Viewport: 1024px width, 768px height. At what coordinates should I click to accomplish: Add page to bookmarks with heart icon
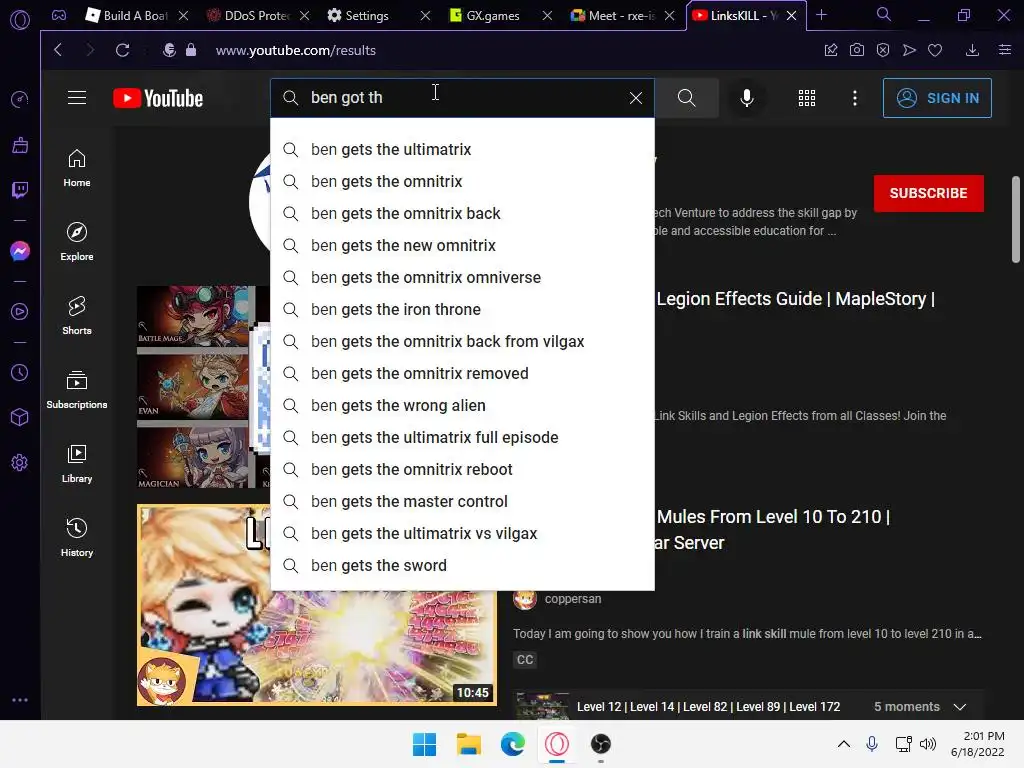(x=935, y=50)
